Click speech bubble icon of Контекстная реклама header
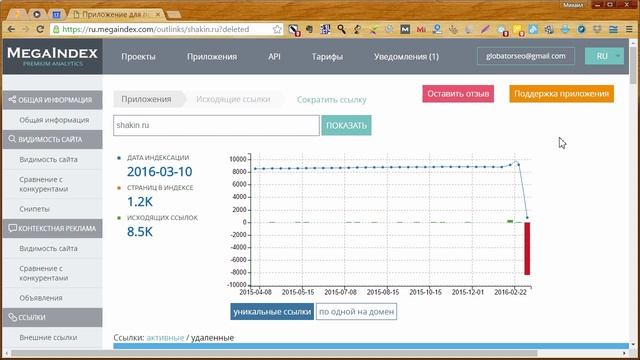 pyautogui.click(x=12, y=228)
